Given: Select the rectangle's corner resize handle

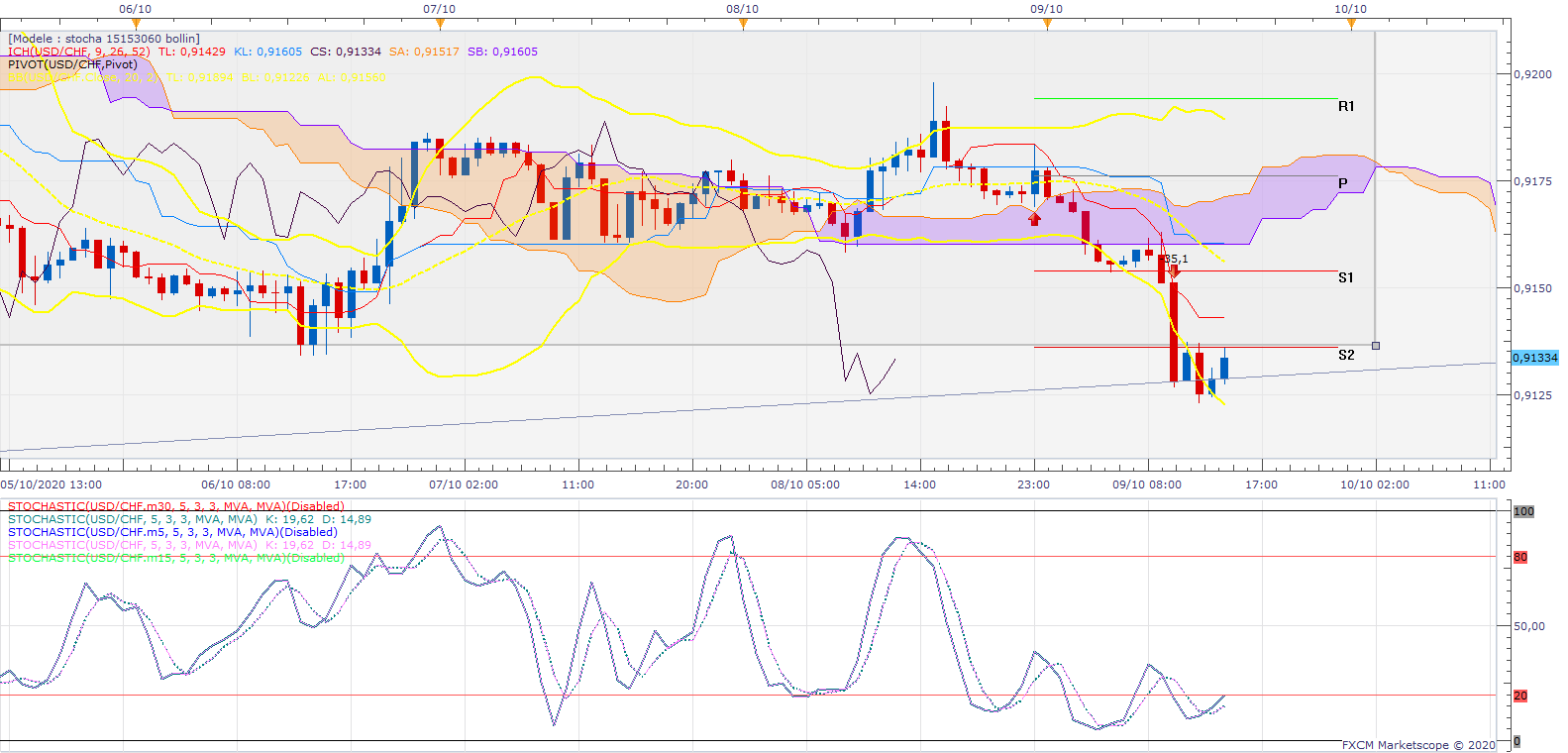Looking at the screenshot, I should pyautogui.click(x=1375, y=346).
